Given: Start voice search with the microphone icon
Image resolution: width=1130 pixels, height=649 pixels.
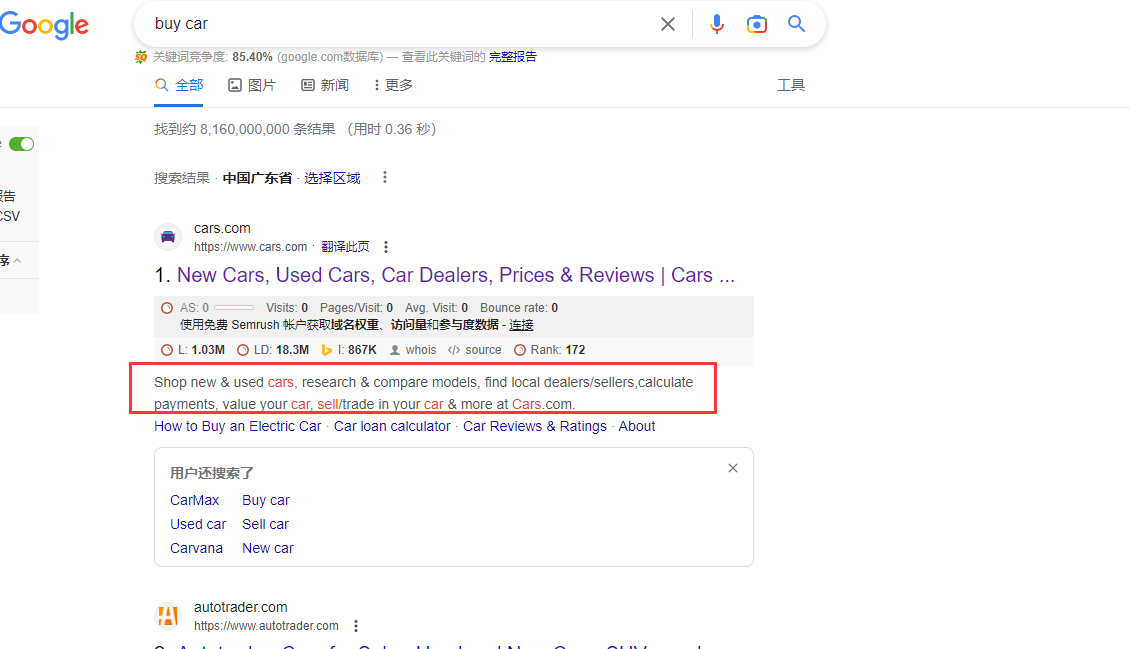Looking at the screenshot, I should [716, 24].
